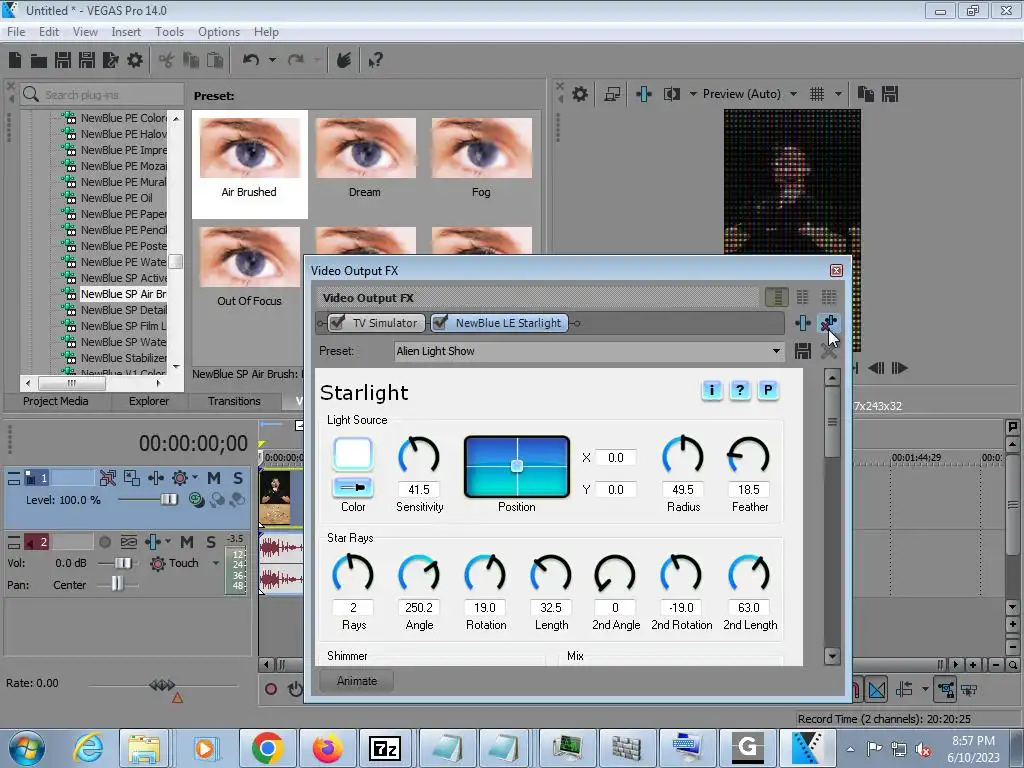Image resolution: width=1024 pixels, height=768 pixels.
Task: Mute audio track 2 with M button
Action: [187, 542]
